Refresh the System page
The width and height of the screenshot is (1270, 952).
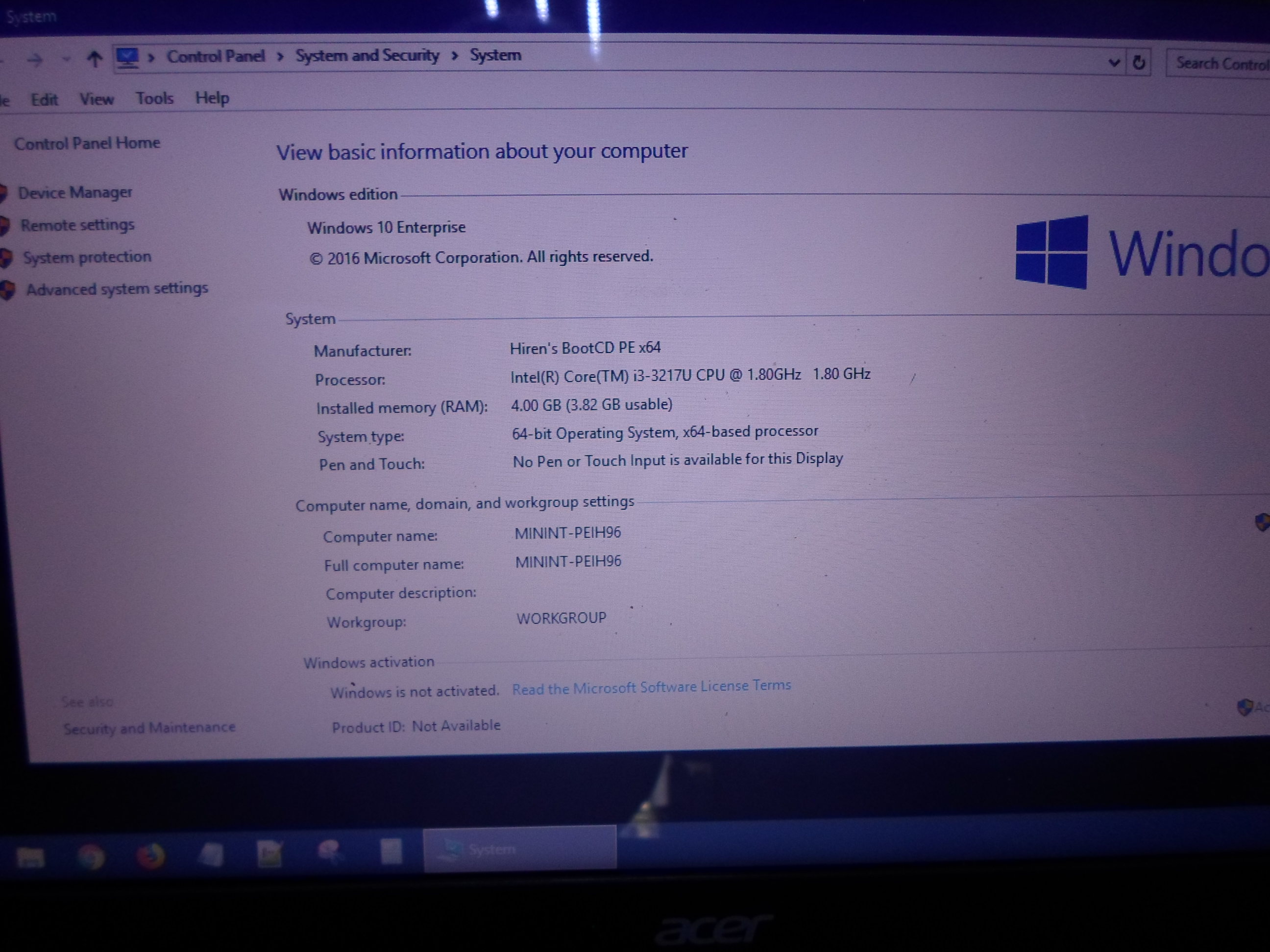1139,62
